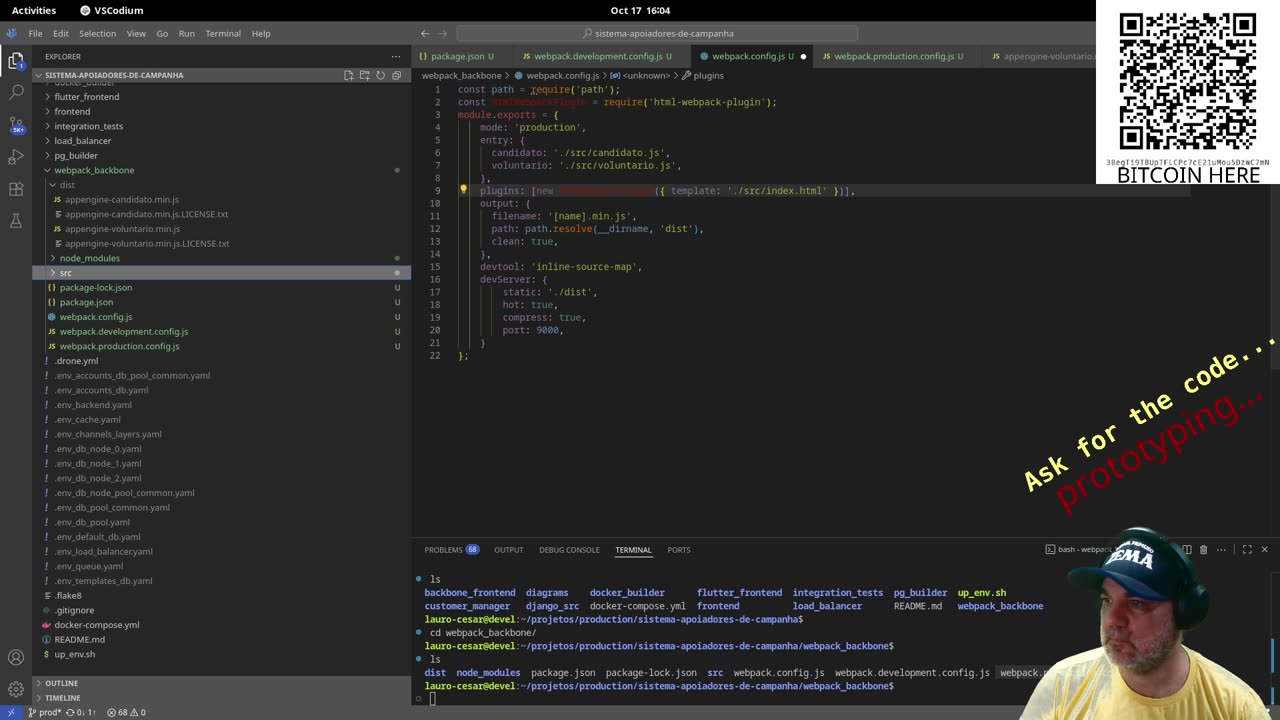Screen dimensions: 1280x720
Task: Refresh the Explorer file tree
Action: pyautogui.click(x=380, y=75)
